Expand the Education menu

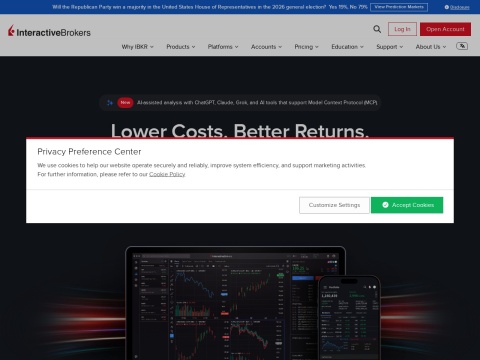[x=347, y=47]
